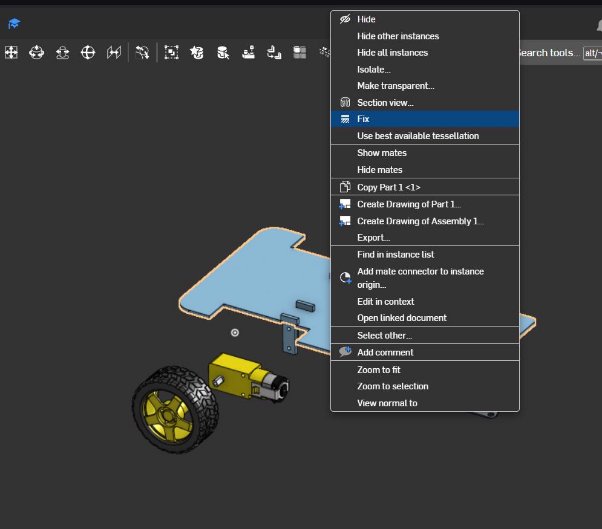
Task: Click the Search tools input field
Action: coord(551,53)
